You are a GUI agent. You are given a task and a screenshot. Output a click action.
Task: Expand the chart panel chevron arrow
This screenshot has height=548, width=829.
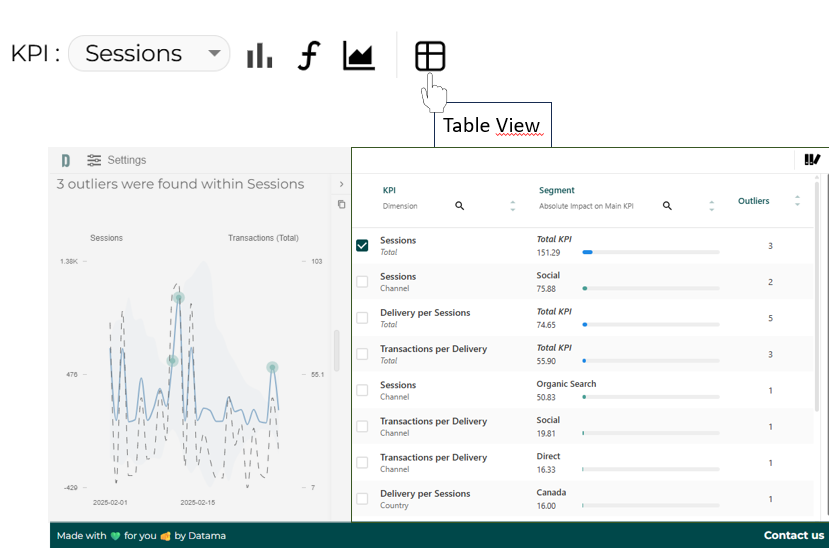342,184
